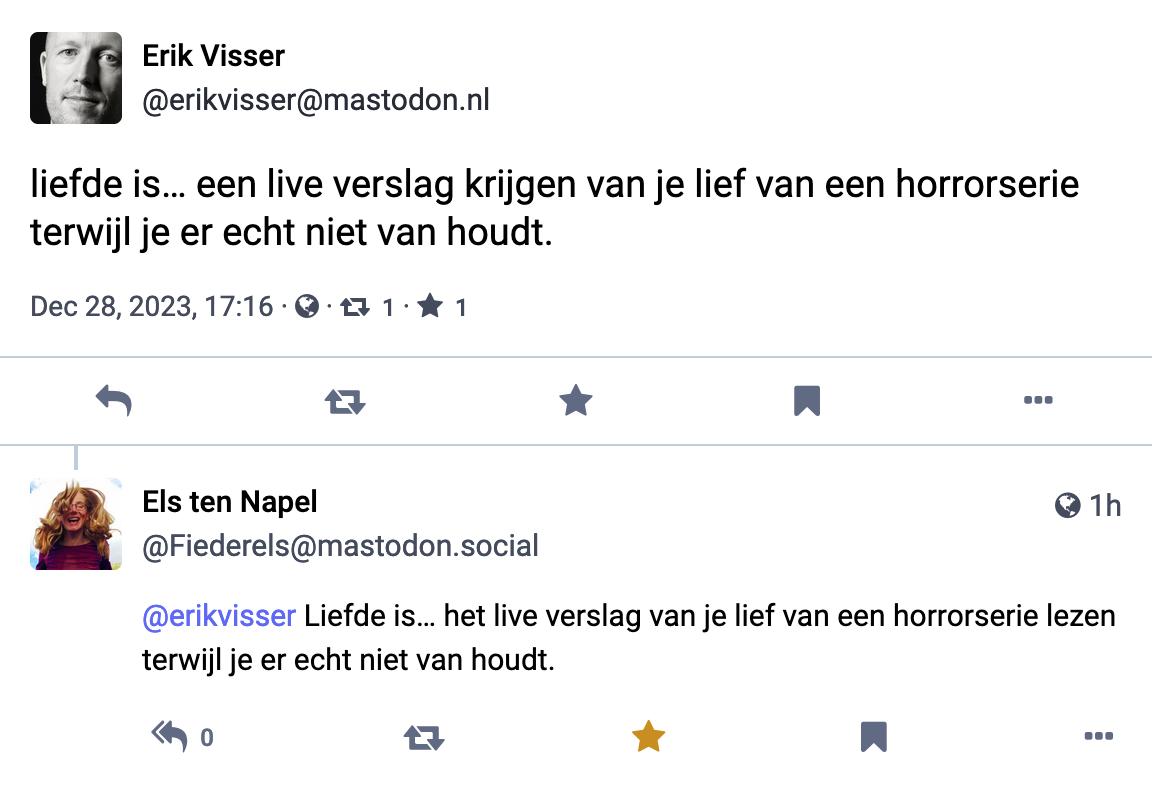Viewport: 1152px width, 790px height.
Task: Reply to Els ten Napel's reply
Action: pyautogui.click(x=170, y=737)
